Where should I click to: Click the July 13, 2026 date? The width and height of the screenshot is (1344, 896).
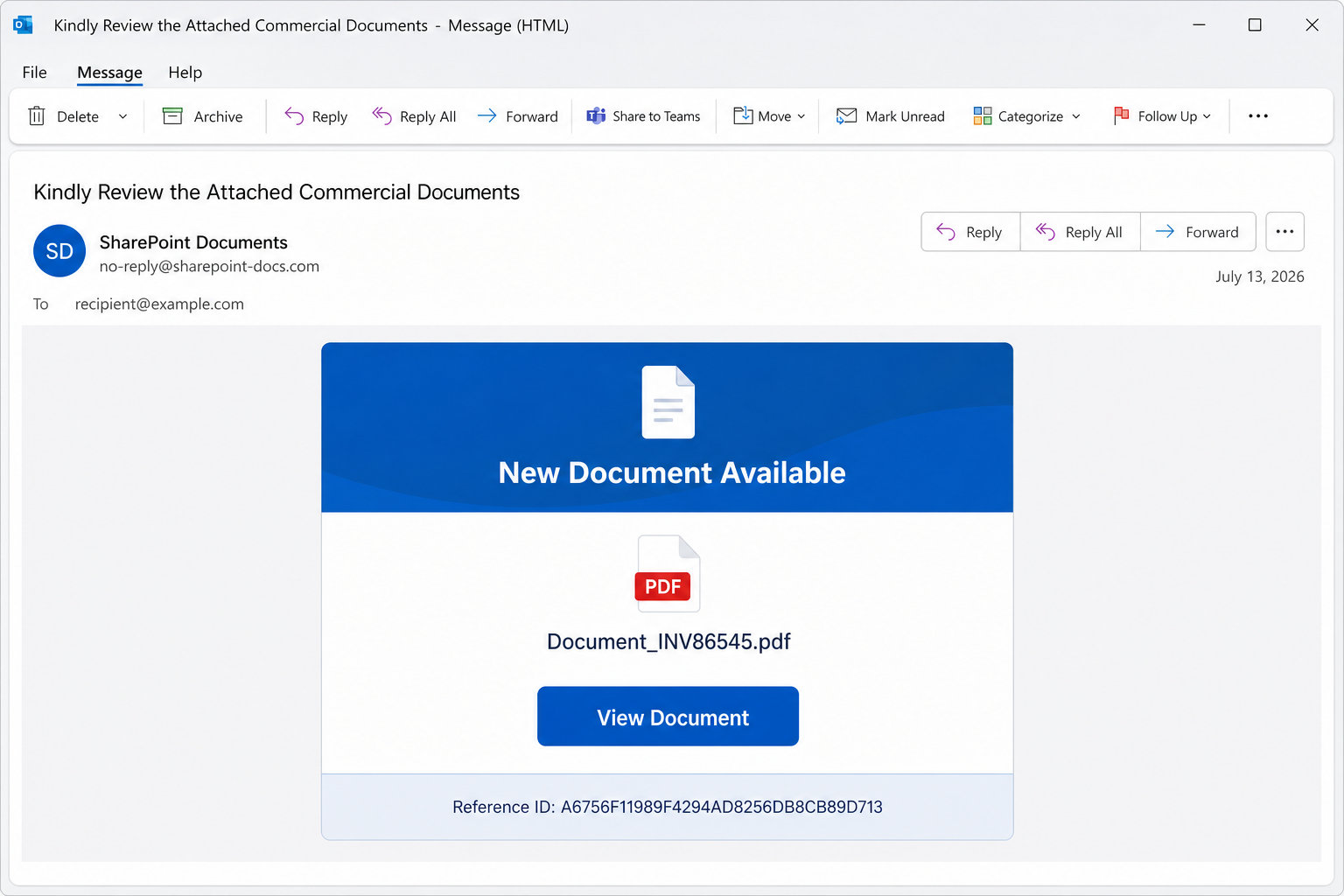1259,276
